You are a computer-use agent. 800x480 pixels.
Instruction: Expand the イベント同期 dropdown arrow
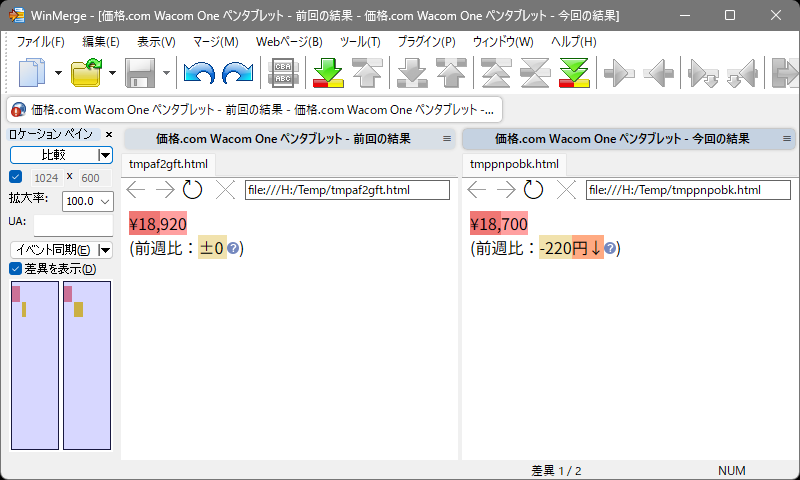(105, 250)
